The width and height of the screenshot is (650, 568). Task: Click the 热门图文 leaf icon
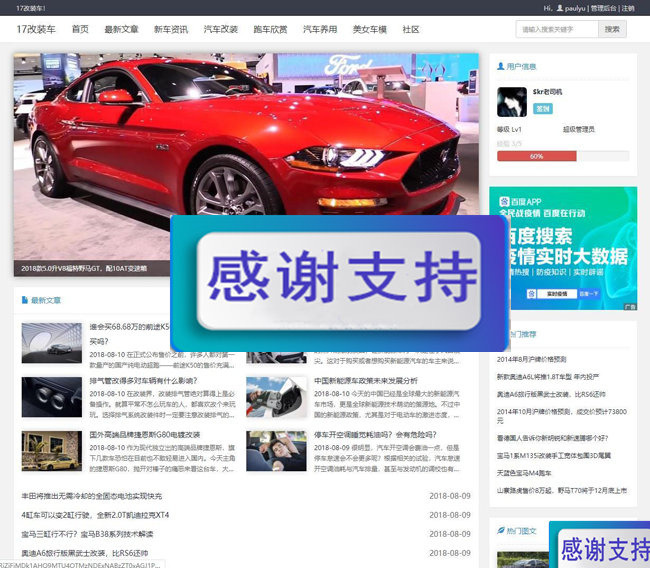[501, 530]
